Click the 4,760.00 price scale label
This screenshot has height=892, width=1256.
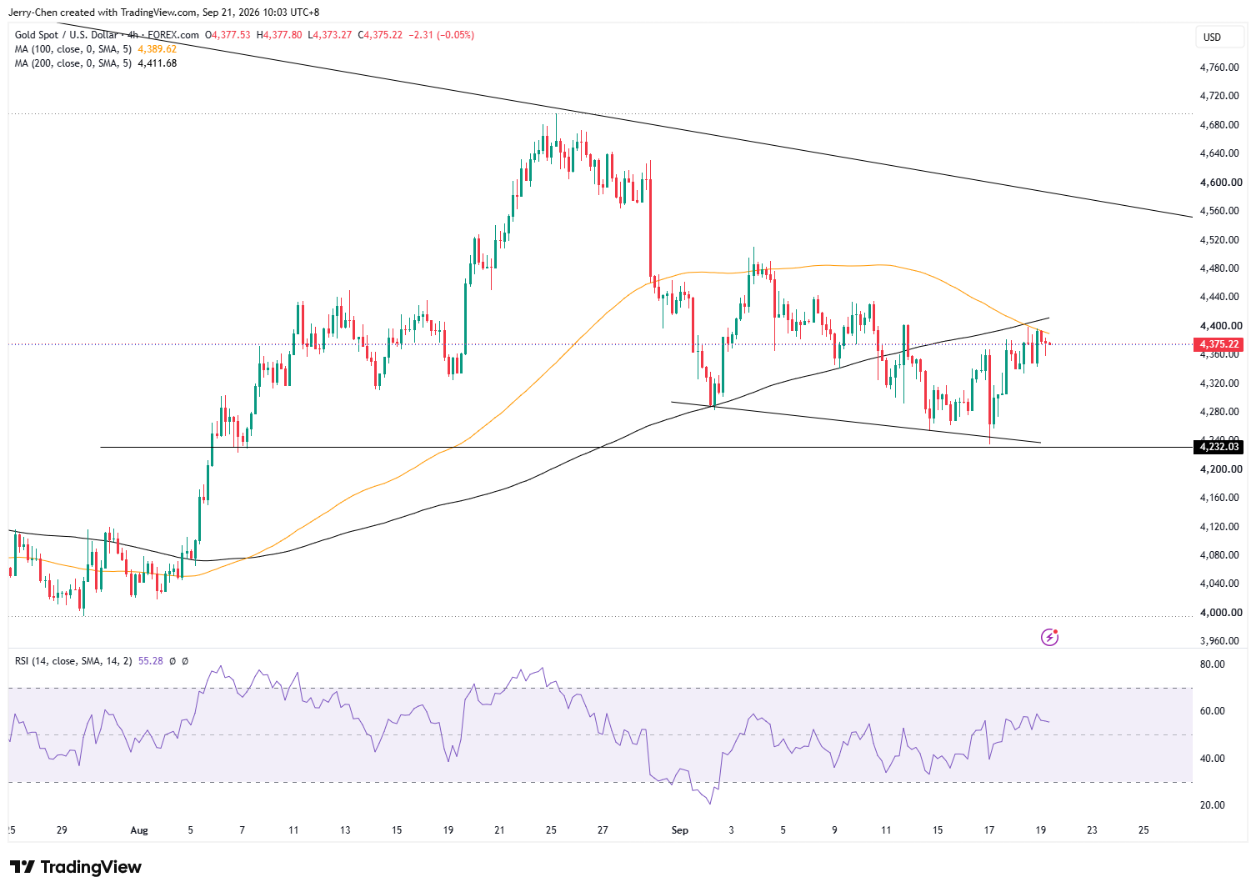pos(1218,68)
